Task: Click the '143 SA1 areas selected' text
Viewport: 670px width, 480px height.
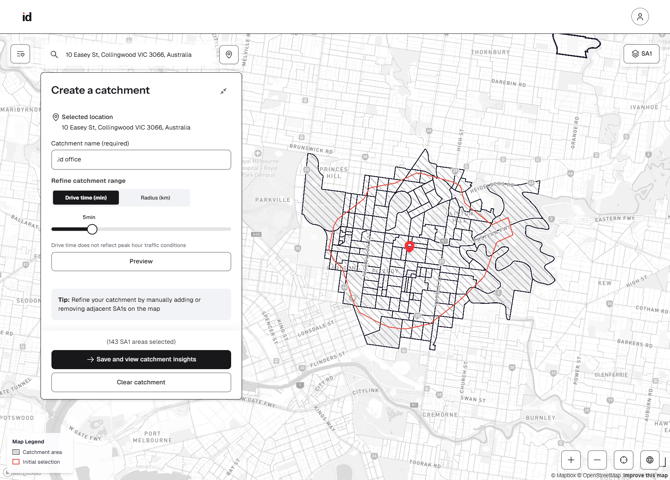Action: 141,342
